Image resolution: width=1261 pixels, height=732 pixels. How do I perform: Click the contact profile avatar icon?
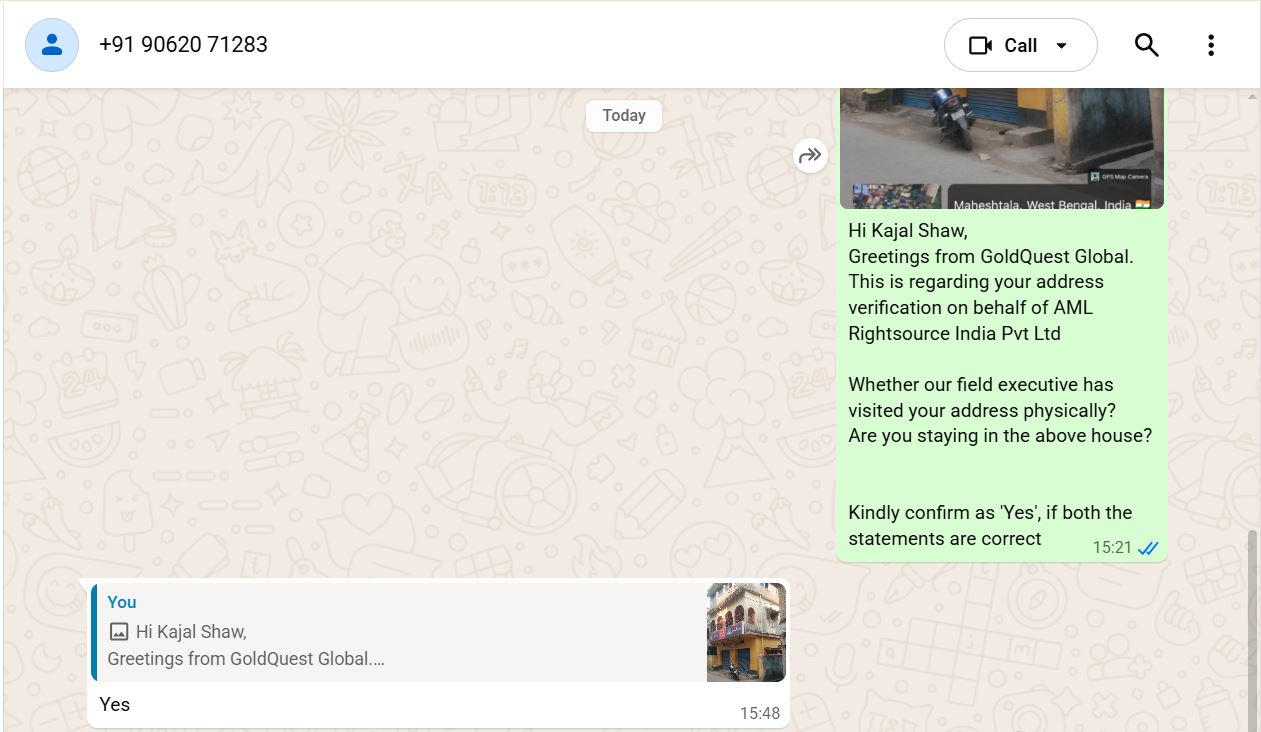point(52,45)
